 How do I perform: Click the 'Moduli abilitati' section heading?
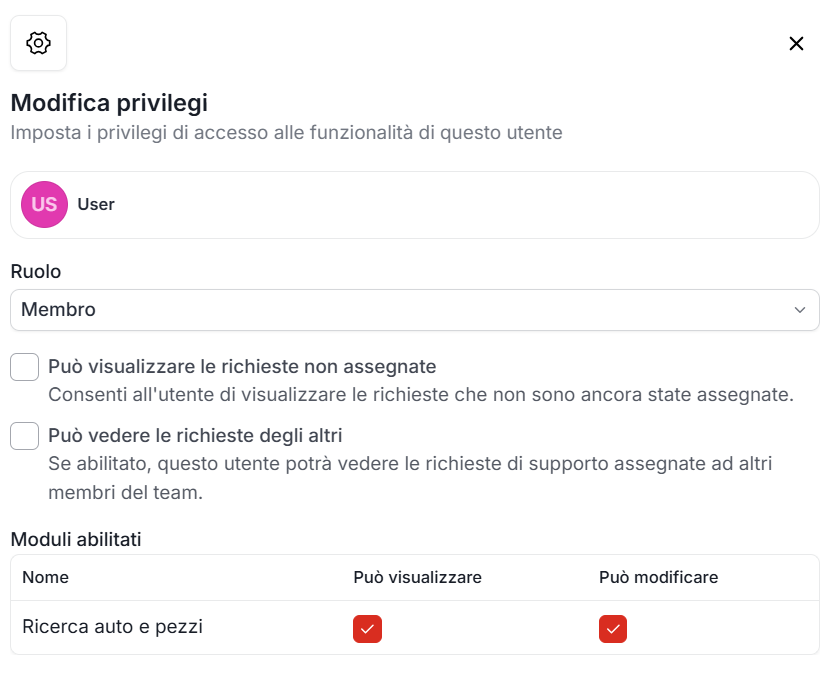pos(76,539)
